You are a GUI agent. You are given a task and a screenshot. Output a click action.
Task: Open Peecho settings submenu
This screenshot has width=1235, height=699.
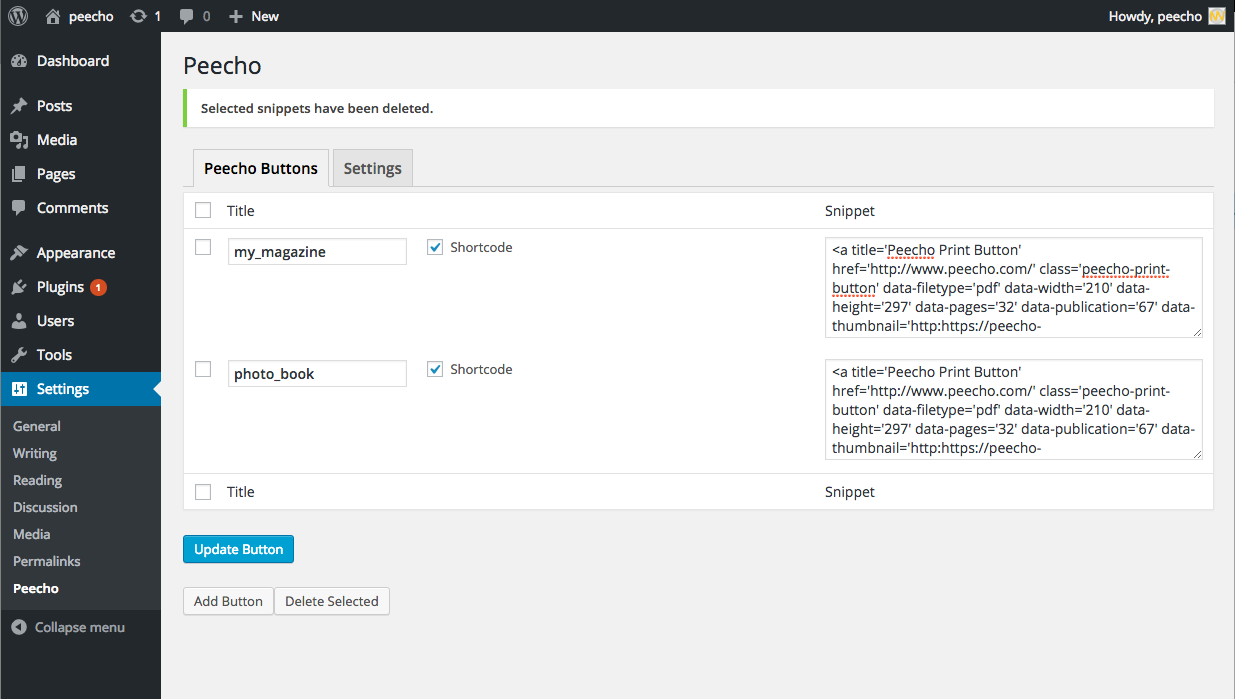pyautogui.click(x=36, y=588)
